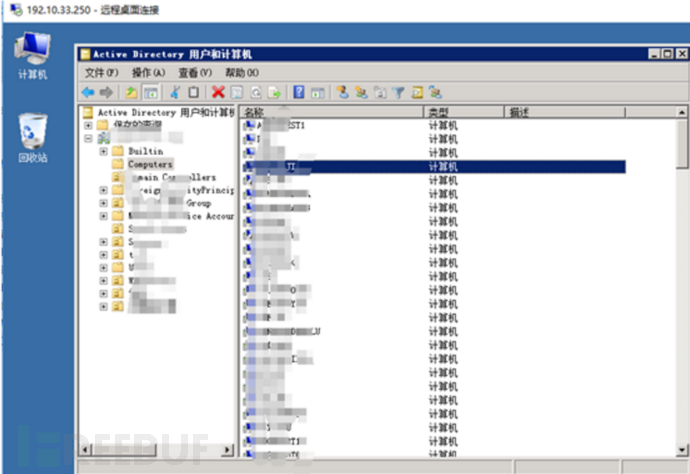Open the 操作(A) menu
690x474 pixels.
[148, 73]
